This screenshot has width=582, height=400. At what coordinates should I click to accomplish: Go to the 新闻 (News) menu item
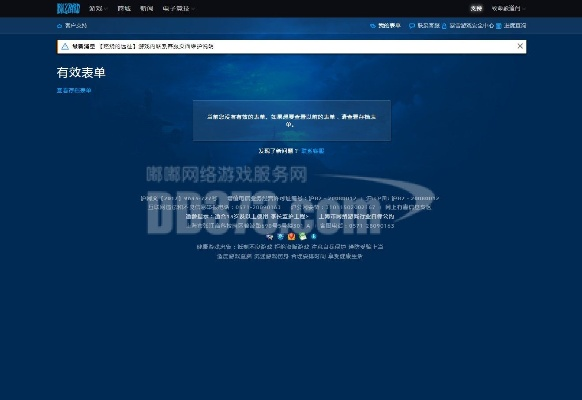147,9
